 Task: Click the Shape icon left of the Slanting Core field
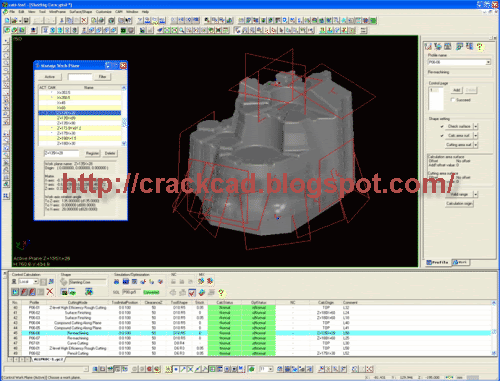[64, 282]
